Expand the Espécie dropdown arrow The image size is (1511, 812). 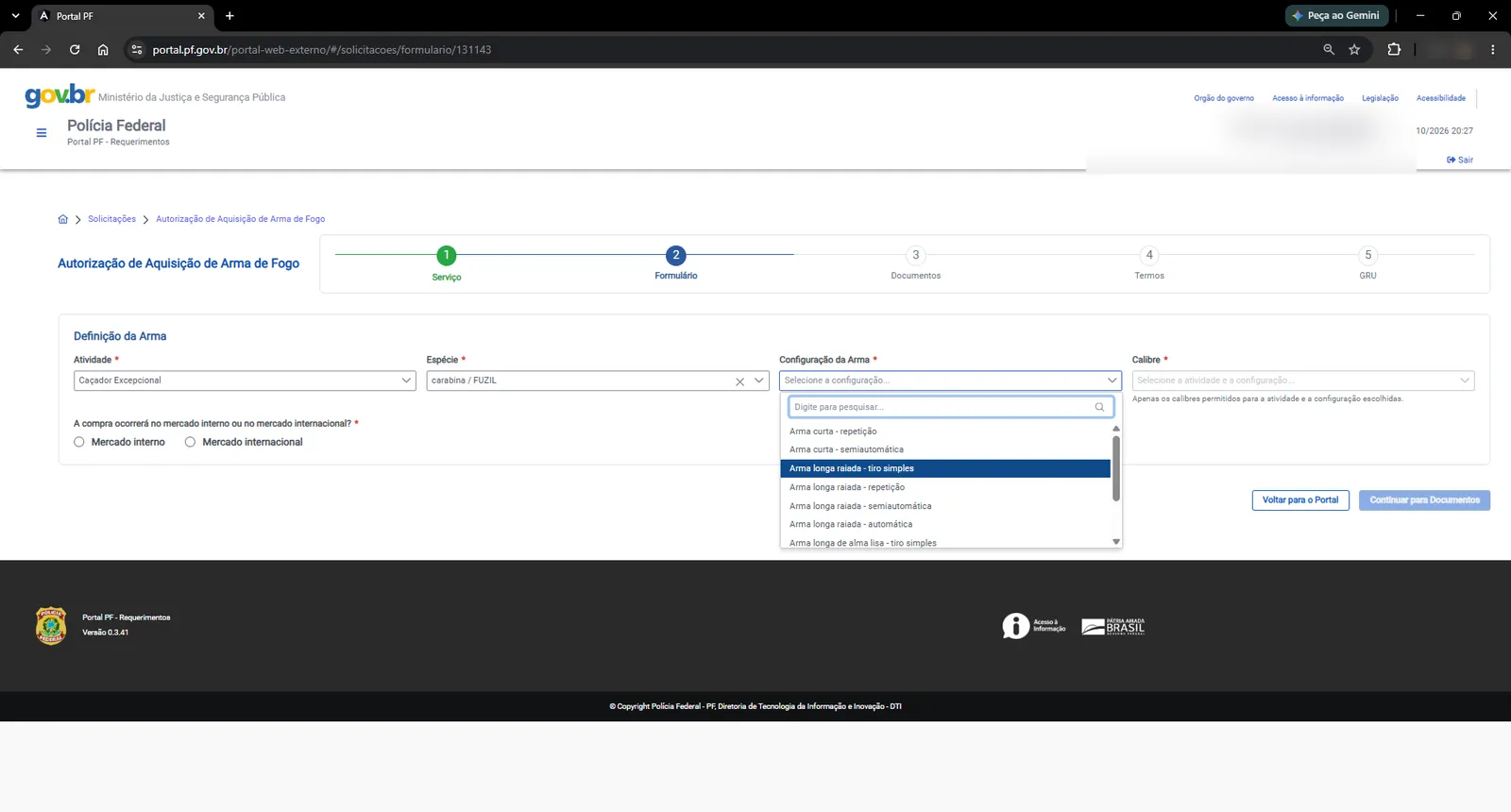pyautogui.click(x=758, y=381)
